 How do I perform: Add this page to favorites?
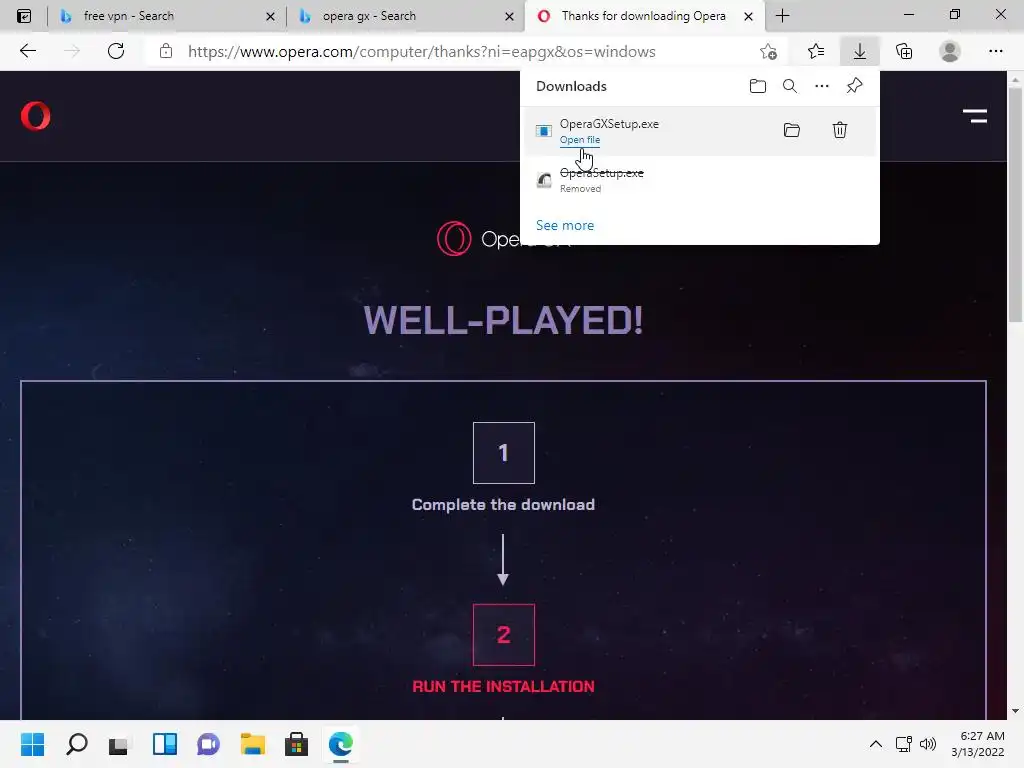[769, 51]
